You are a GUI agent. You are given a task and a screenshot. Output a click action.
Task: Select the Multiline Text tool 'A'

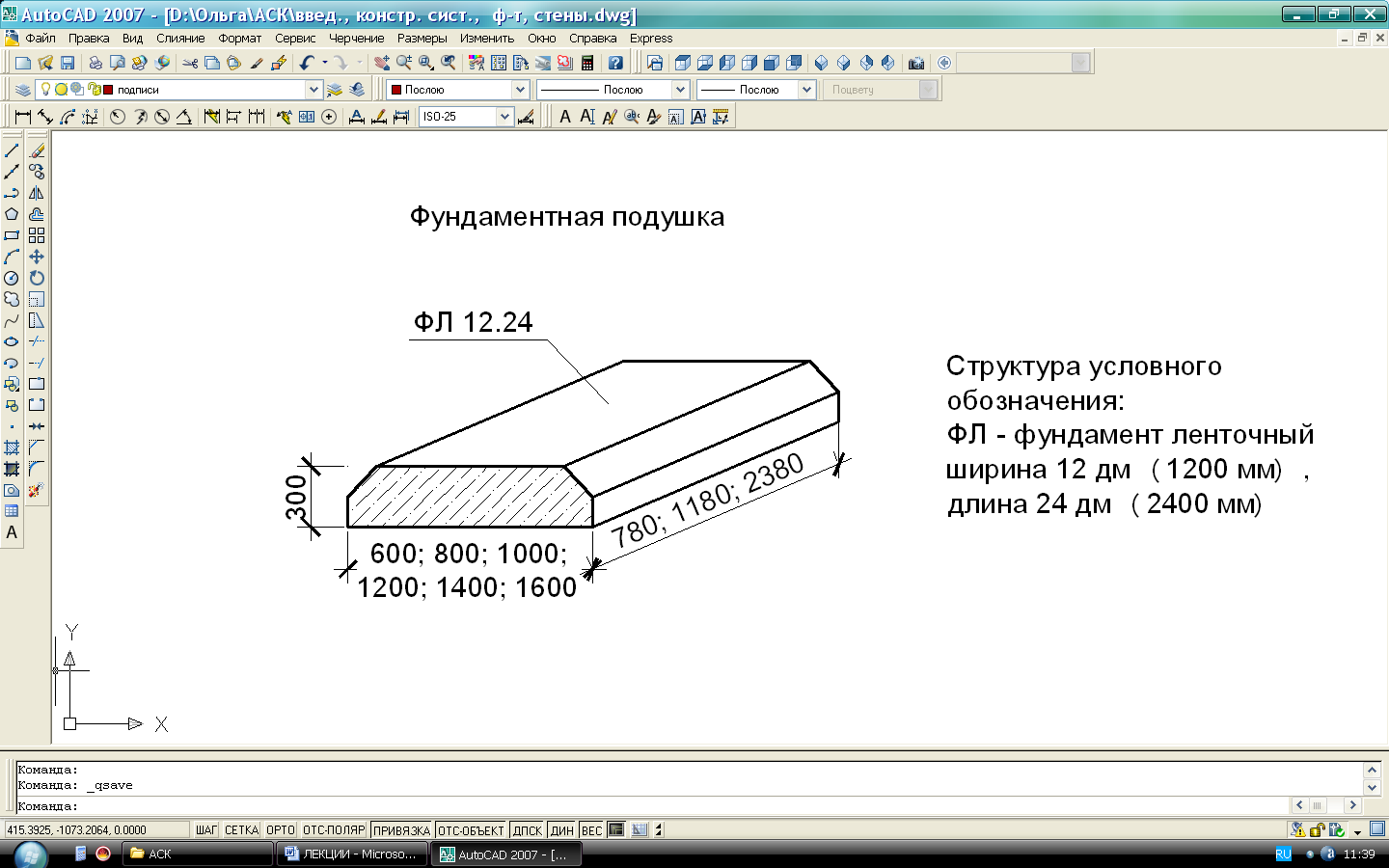click(12, 532)
